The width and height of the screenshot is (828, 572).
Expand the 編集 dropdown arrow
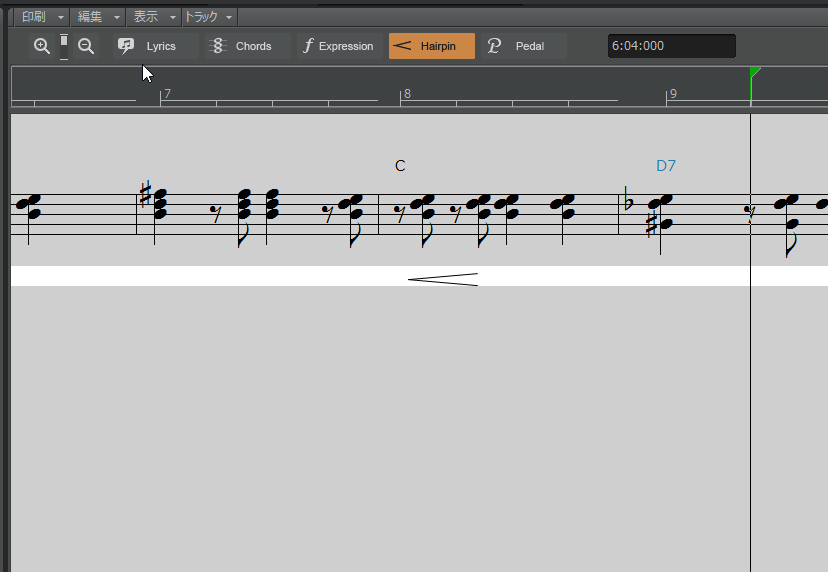point(117,17)
